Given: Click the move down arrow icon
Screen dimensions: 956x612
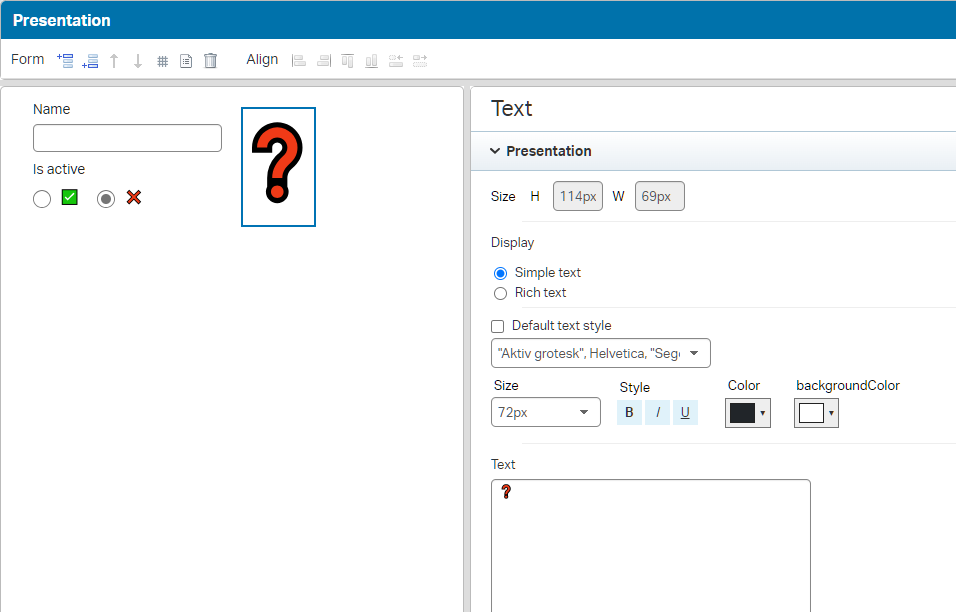Looking at the screenshot, I should pos(138,61).
